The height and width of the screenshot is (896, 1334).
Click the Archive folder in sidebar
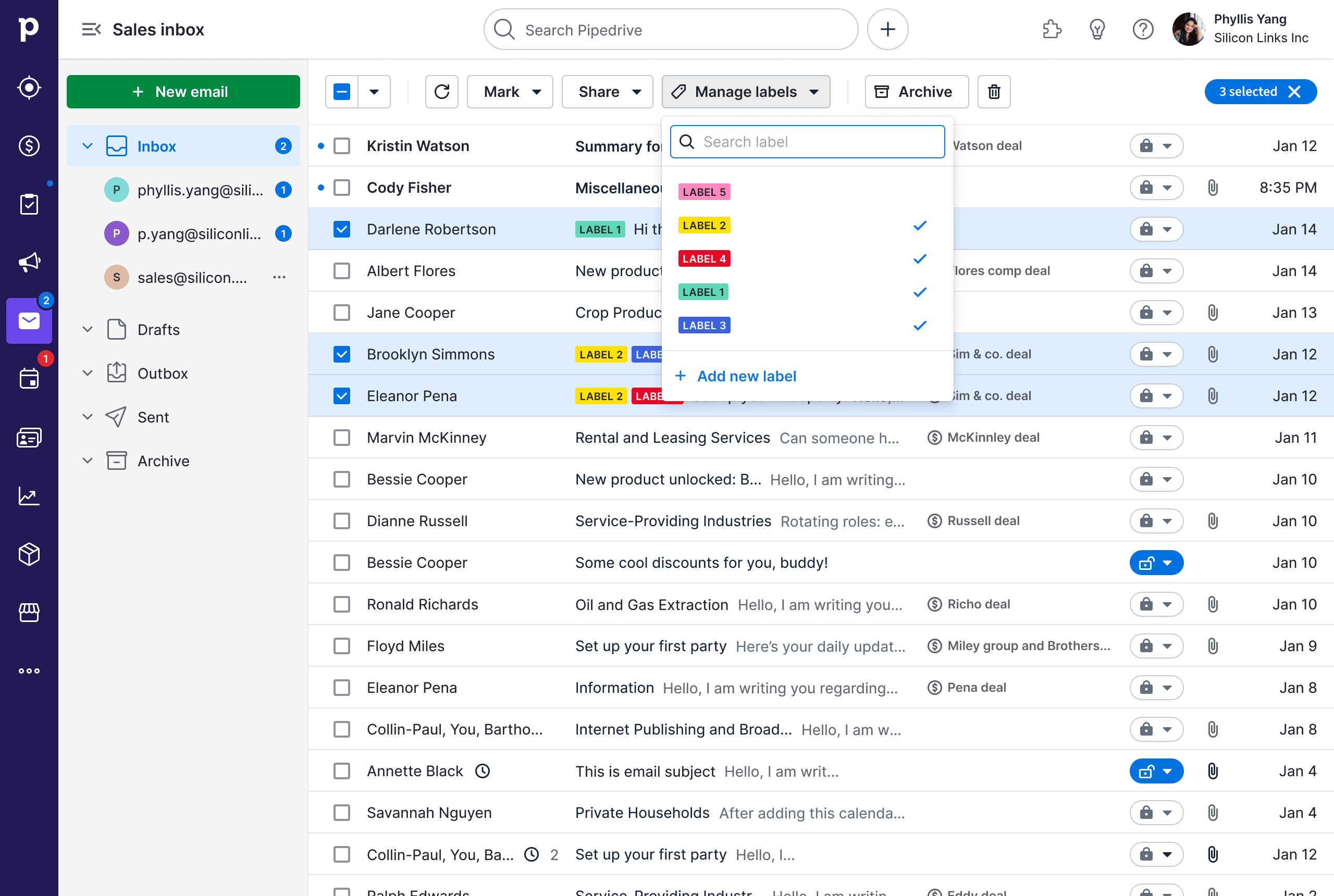pyautogui.click(x=163, y=461)
